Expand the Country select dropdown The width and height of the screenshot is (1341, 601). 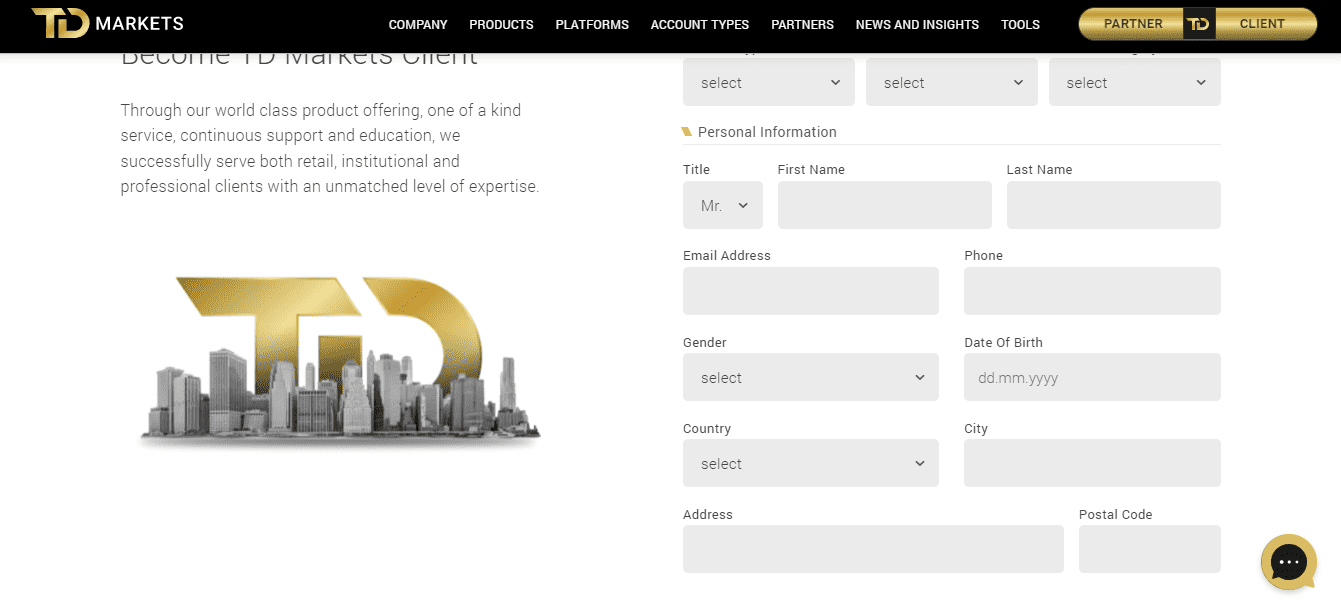(811, 463)
